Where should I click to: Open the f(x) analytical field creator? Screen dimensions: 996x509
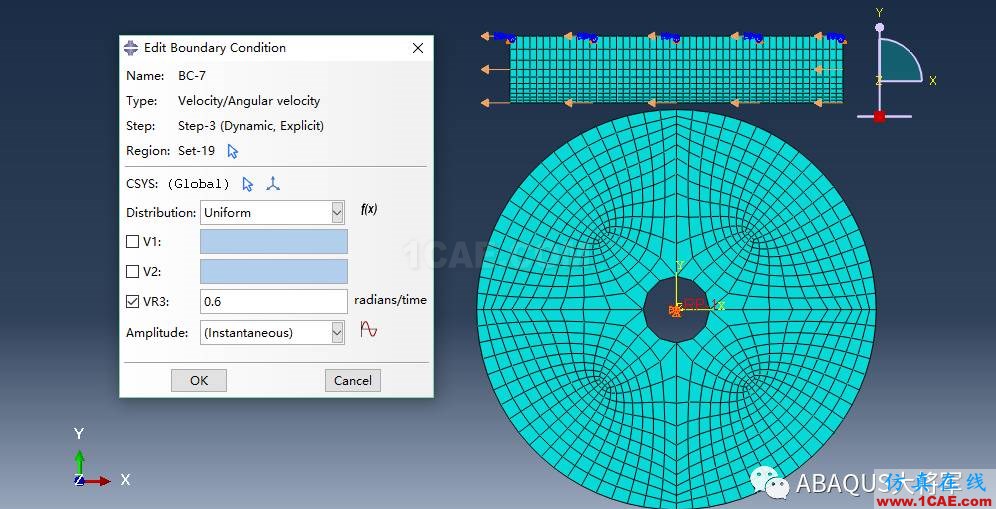[368, 209]
